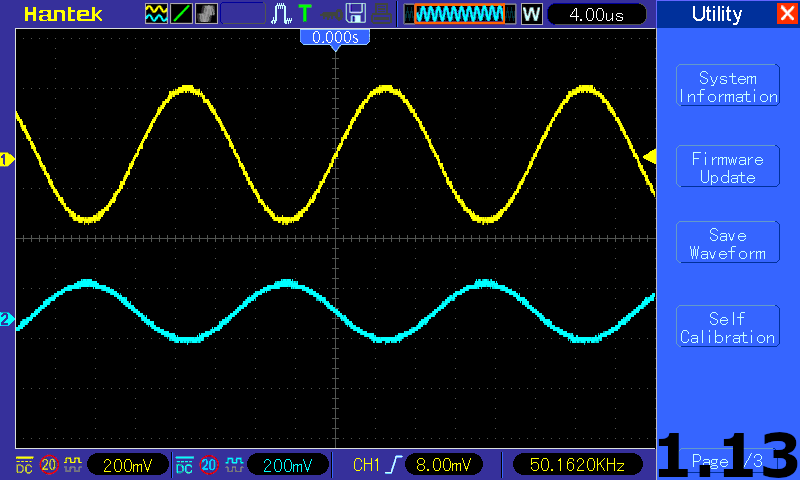The width and height of the screenshot is (800, 480).
Task: Open the 4.00us timebase setting
Action: click(x=597, y=14)
